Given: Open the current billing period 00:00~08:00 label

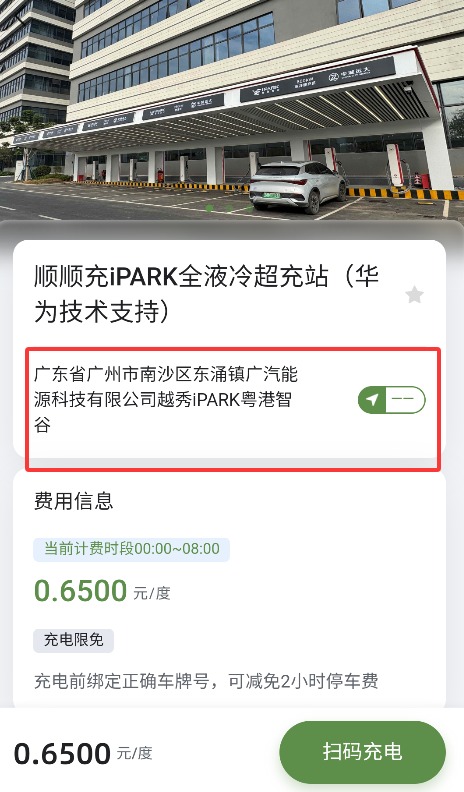Looking at the screenshot, I should point(131,549).
